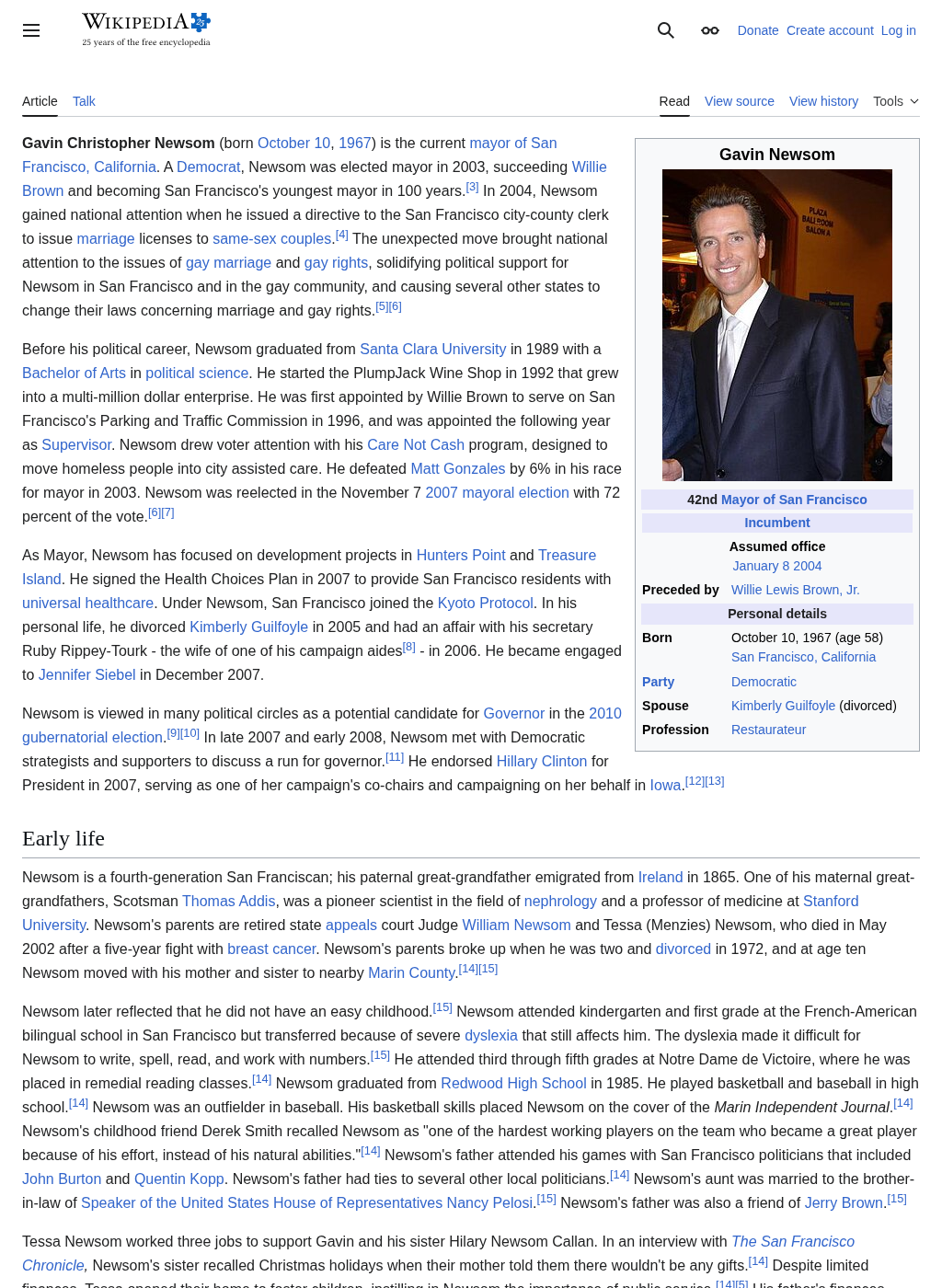Click the Donate link
Viewport: 942px width, 1288px height.
click(758, 30)
